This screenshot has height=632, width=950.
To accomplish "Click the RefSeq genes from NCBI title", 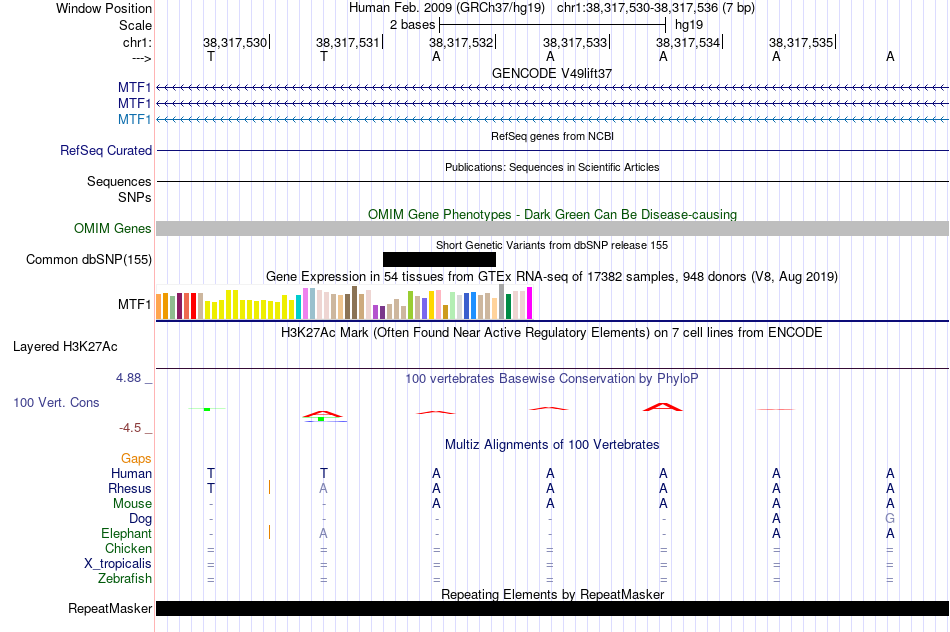I will 553,136.
